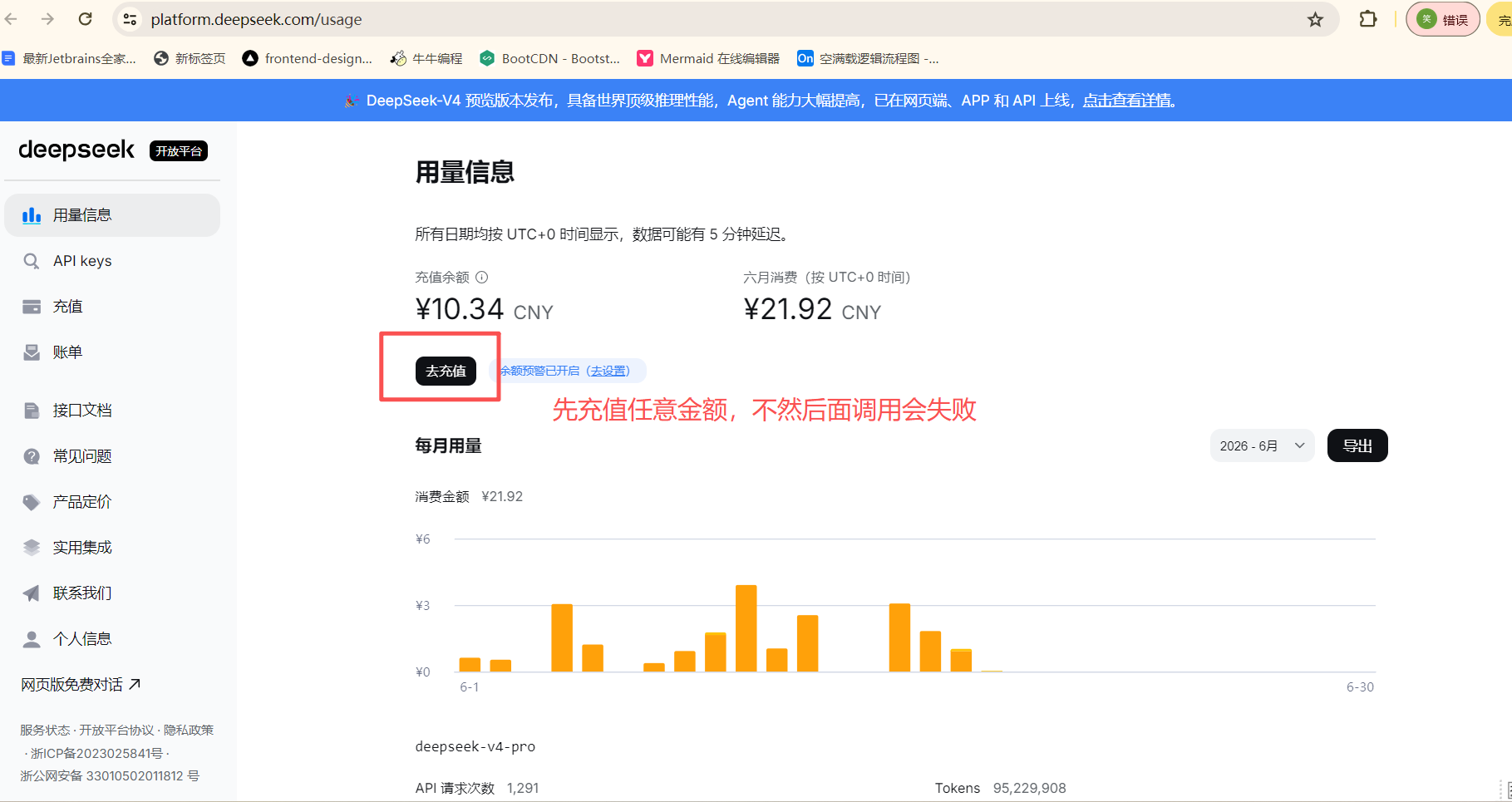The width and height of the screenshot is (1512, 802).
Task: Click the price tag icon beside 产品定价
Action: coord(32,502)
